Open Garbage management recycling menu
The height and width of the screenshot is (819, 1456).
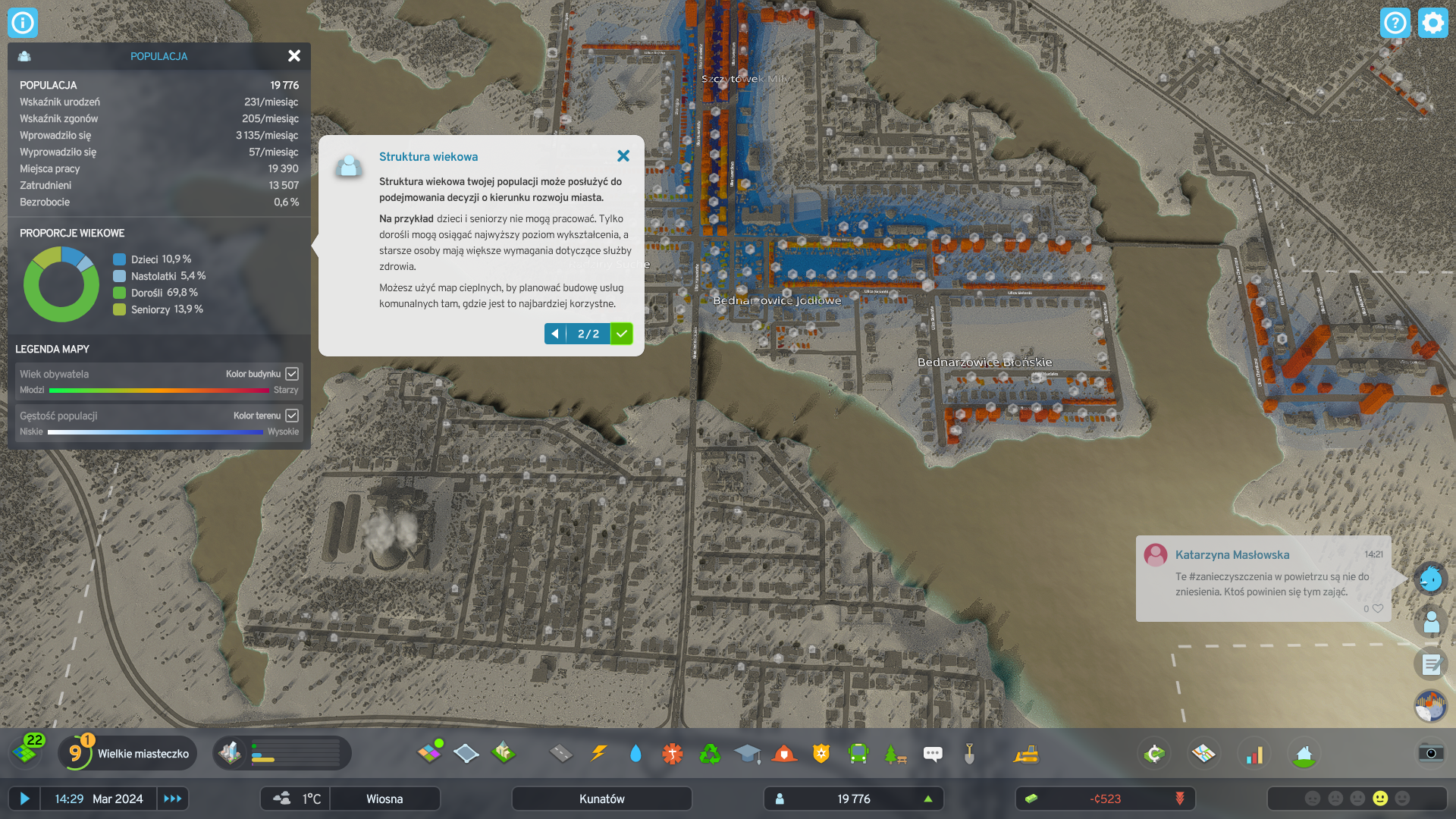[710, 753]
